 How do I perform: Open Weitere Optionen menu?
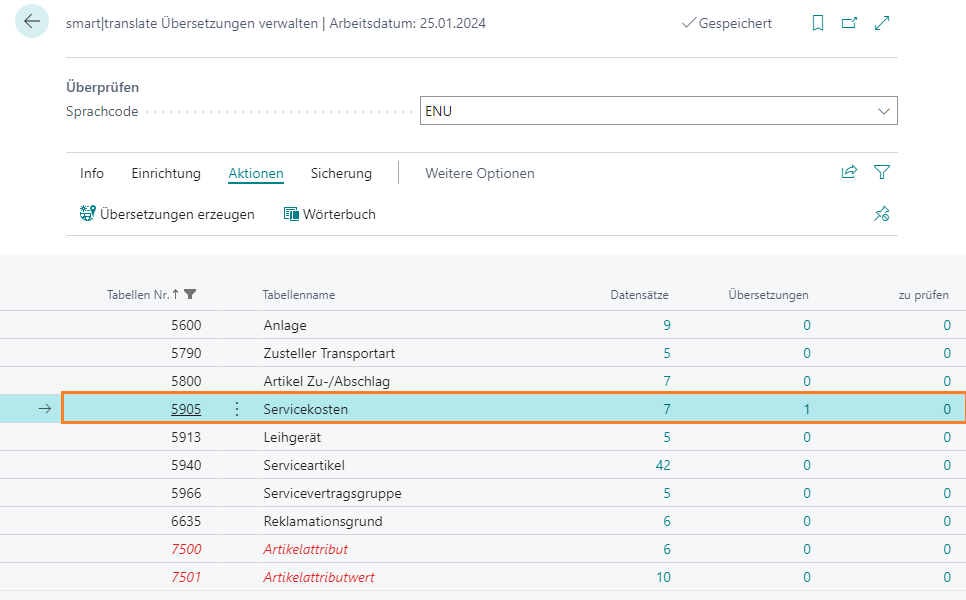pos(479,174)
